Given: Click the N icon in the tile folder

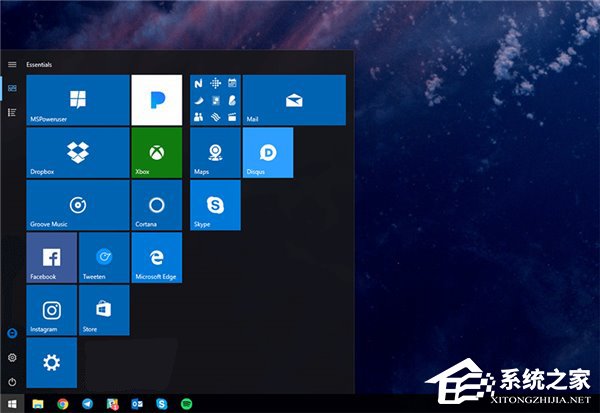Looking at the screenshot, I should tap(198, 83).
